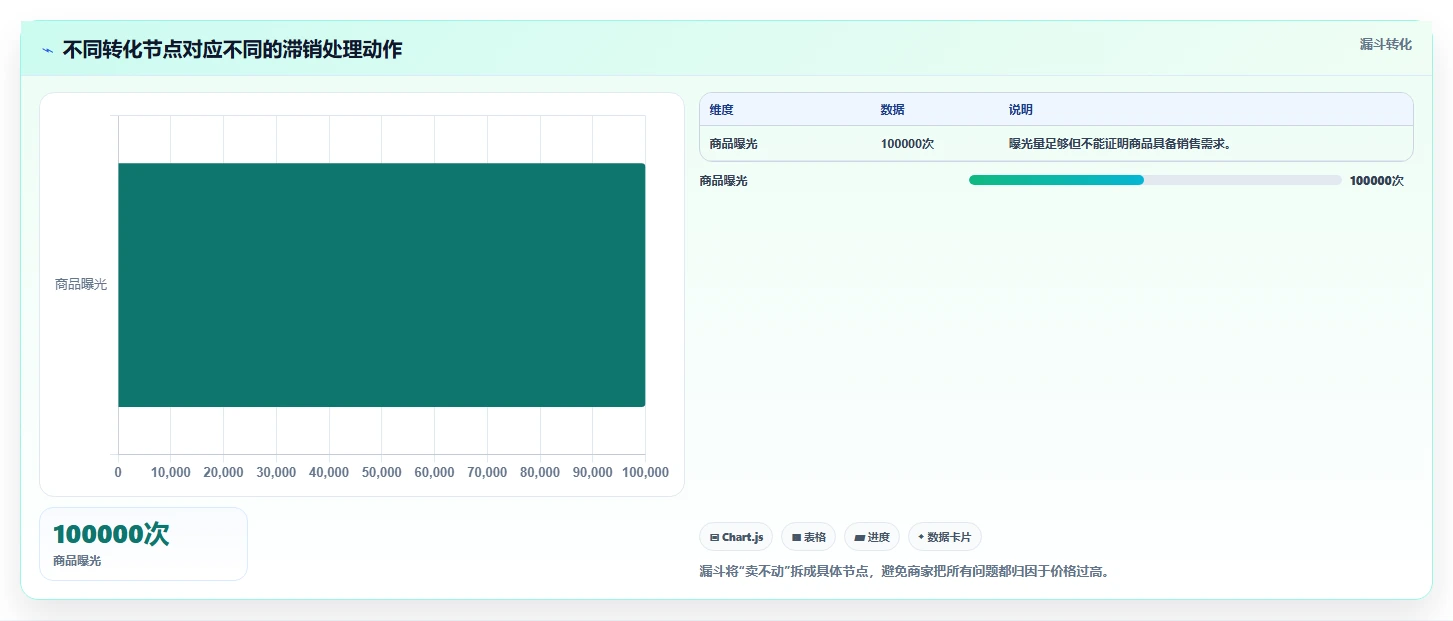Click the 商品曝光 progress bar
The width and height of the screenshot is (1453, 621).
click(x=1155, y=180)
